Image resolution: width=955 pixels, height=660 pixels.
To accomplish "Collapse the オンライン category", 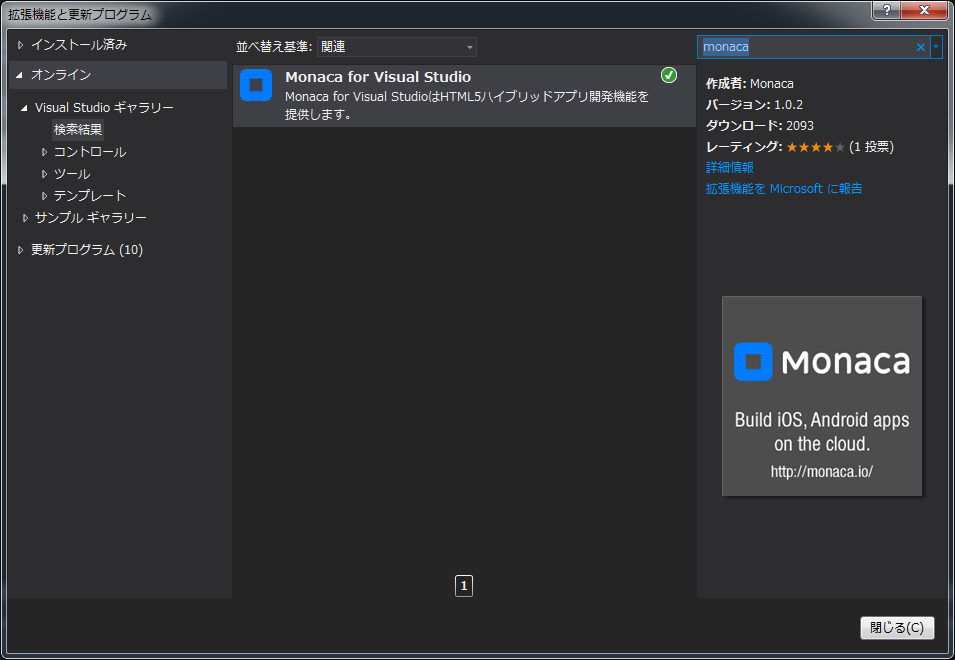I will (x=20, y=75).
